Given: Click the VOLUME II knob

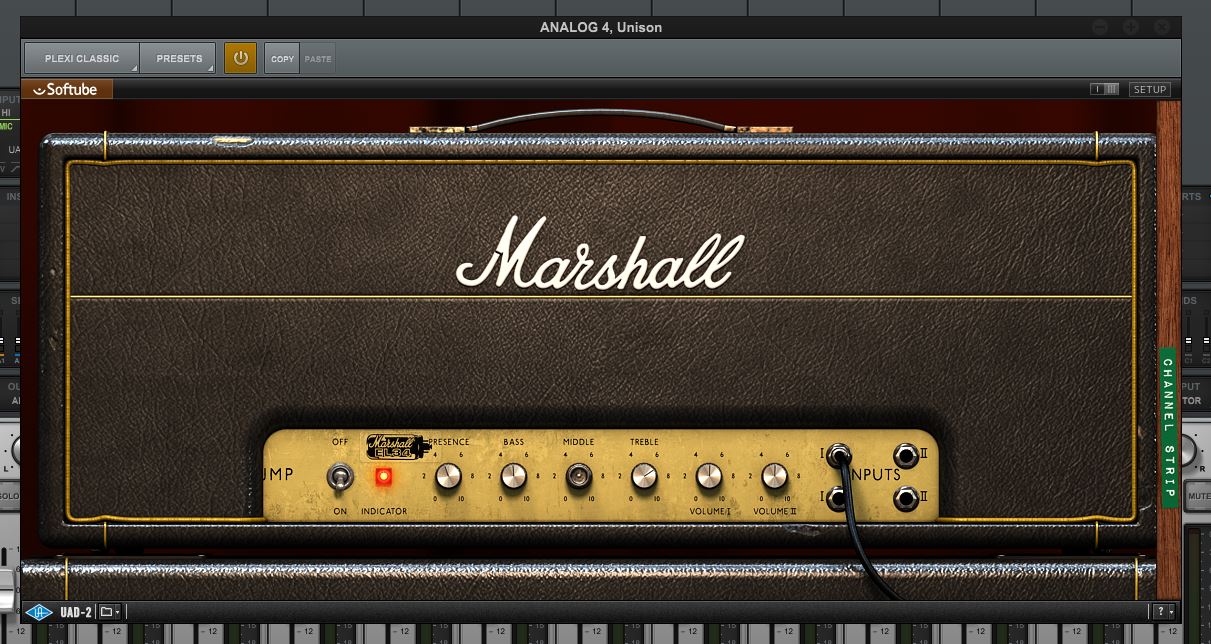Looking at the screenshot, I should point(775,476).
